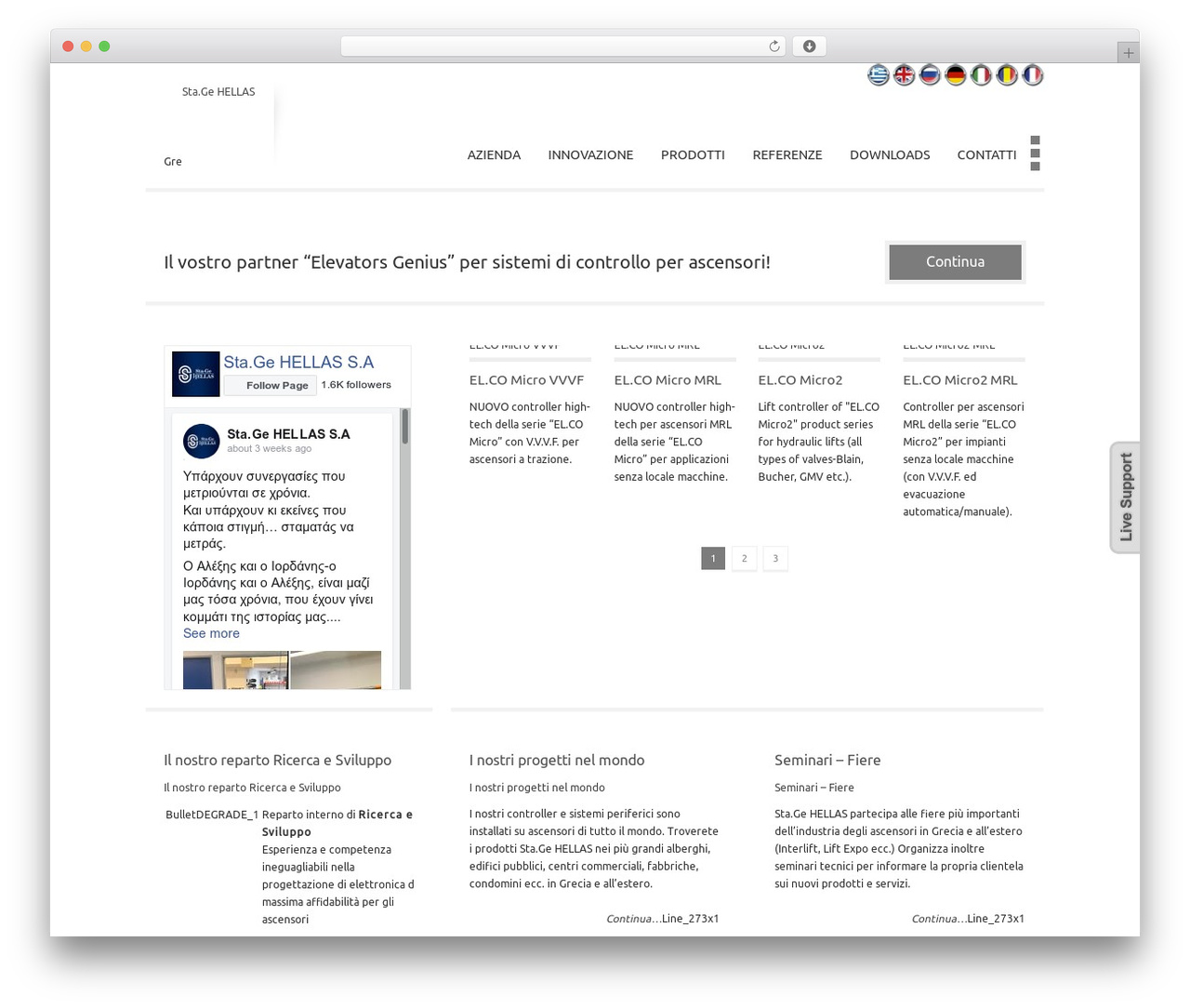
Task: Follow the Sta.Ge HELLAS Facebook page
Action: pos(268,385)
